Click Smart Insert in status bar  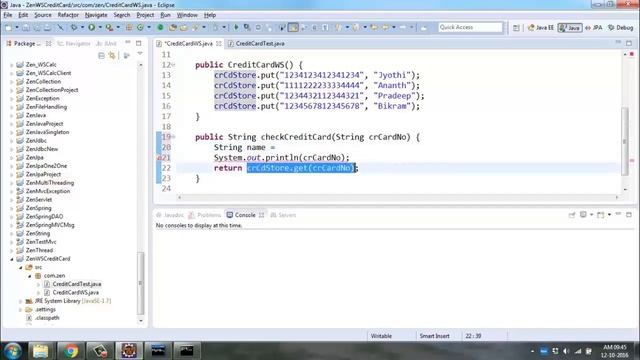click(x=435, y=336)
